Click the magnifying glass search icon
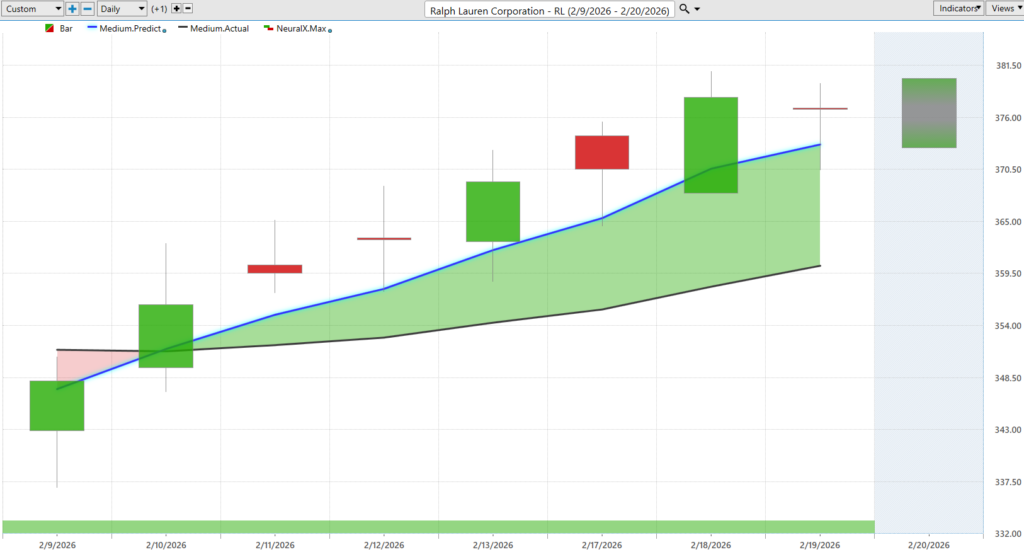Screen dimensions: 1024x552 pos(684,9)
